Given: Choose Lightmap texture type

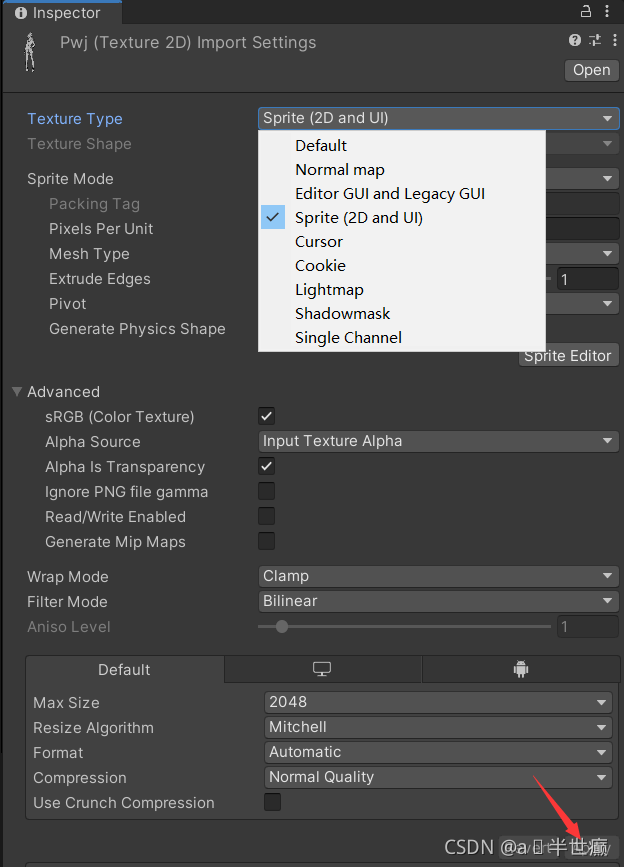Looking at the screenshot, I should (402, 290).
